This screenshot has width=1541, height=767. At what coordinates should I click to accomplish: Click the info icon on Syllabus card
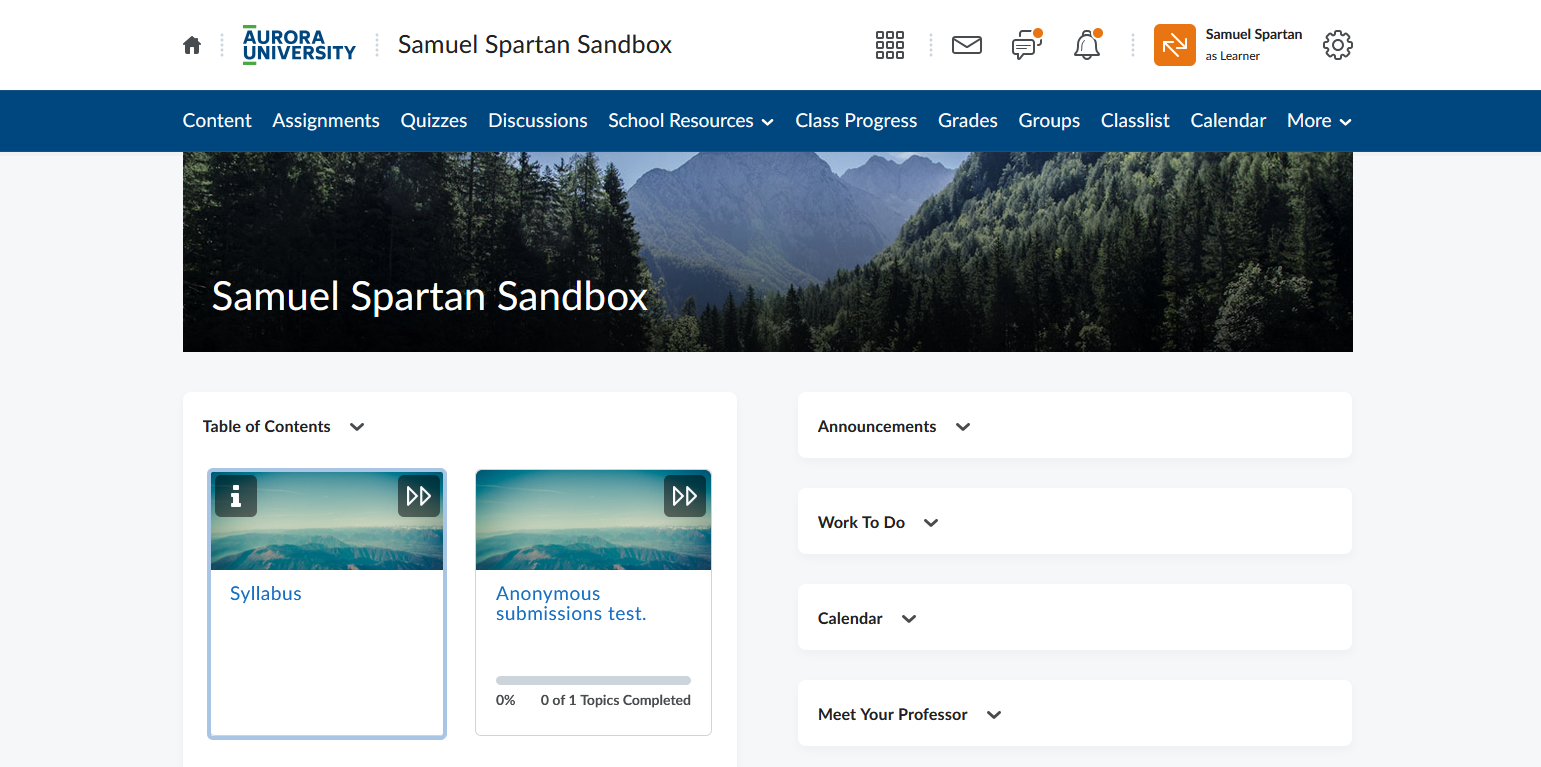coord(236,496)
